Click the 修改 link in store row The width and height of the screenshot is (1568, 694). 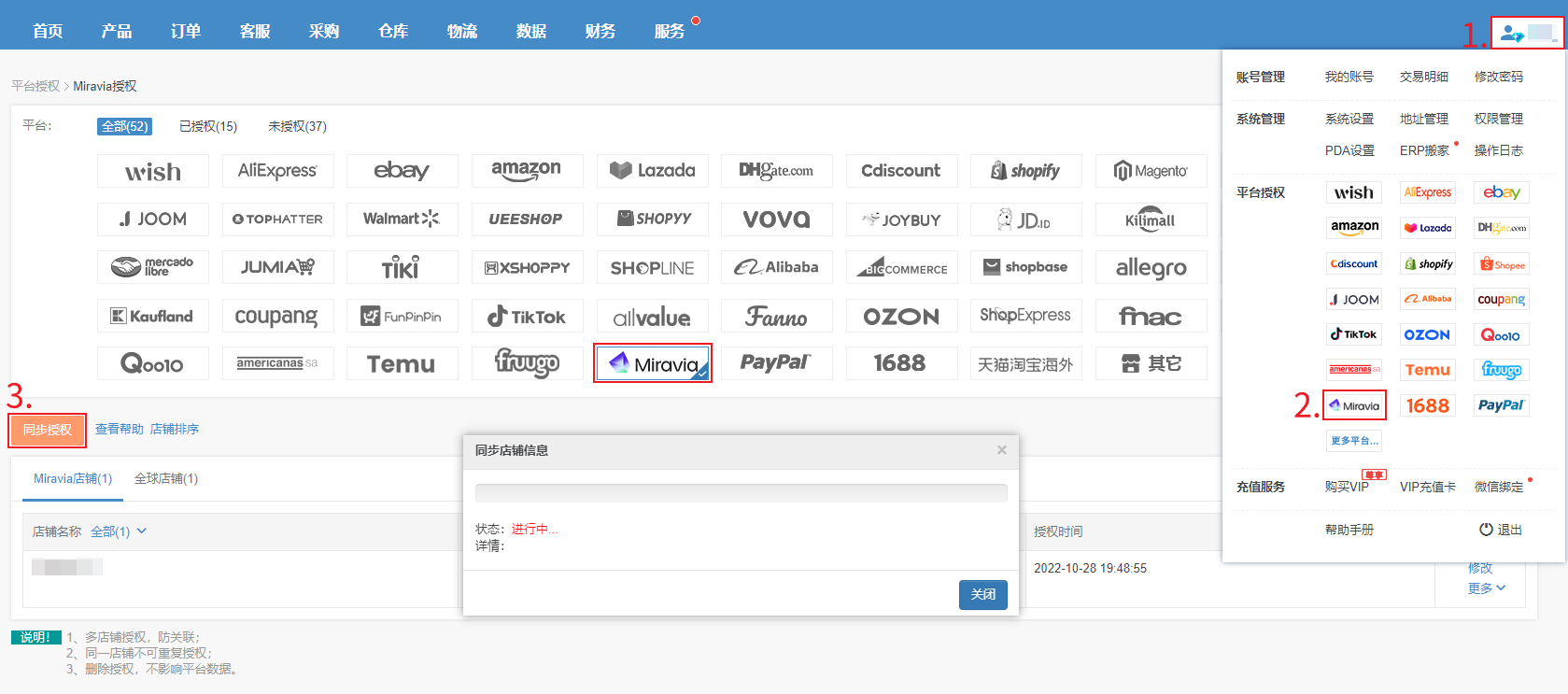(1480, 568)
